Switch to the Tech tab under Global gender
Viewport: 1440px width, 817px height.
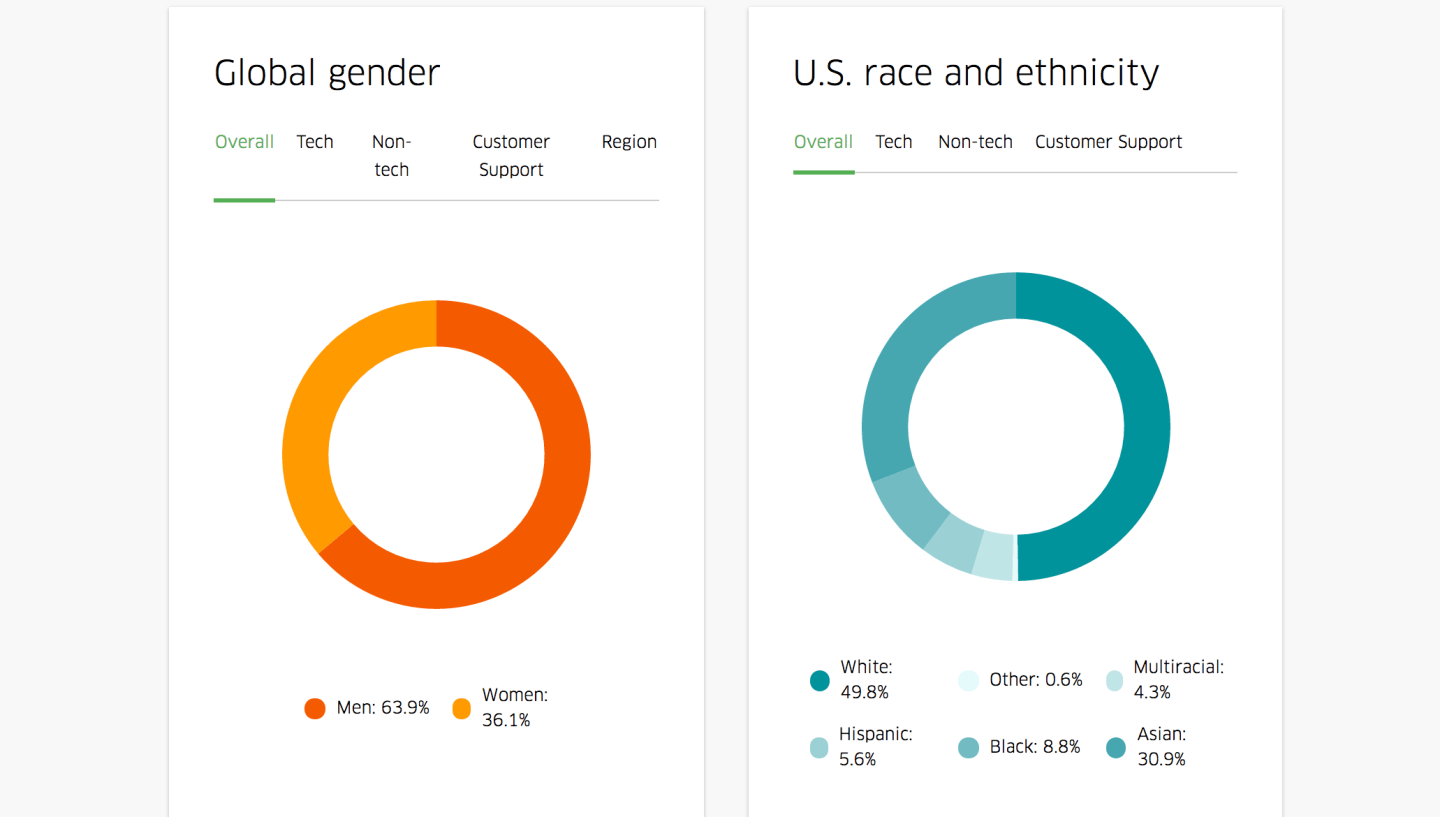click(315, 141)
